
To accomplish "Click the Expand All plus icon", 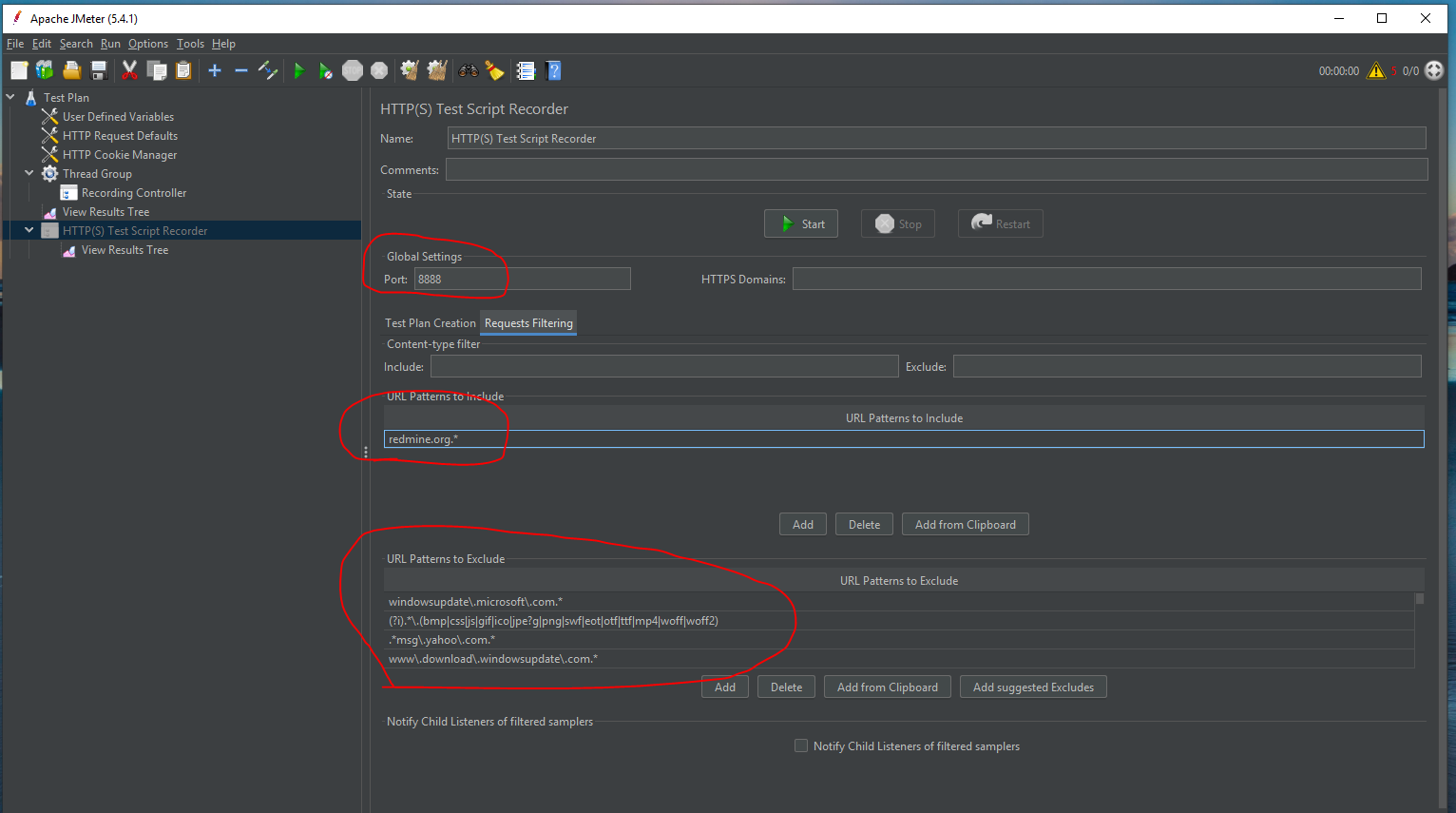I will coord(215,70).
